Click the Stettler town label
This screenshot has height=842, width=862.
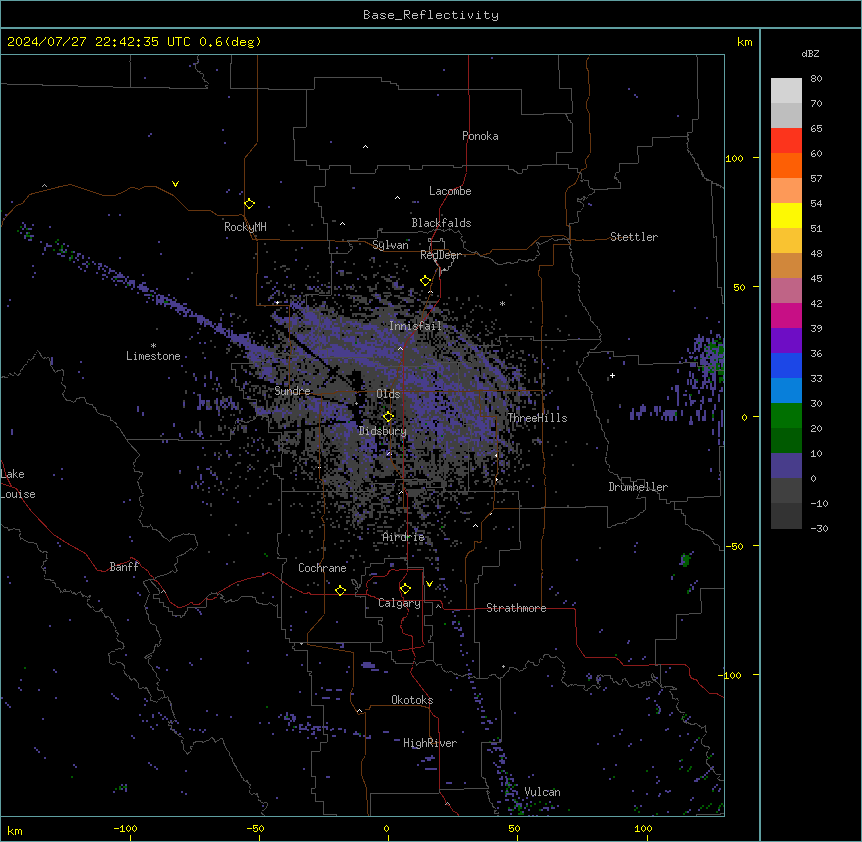[634, 237]
